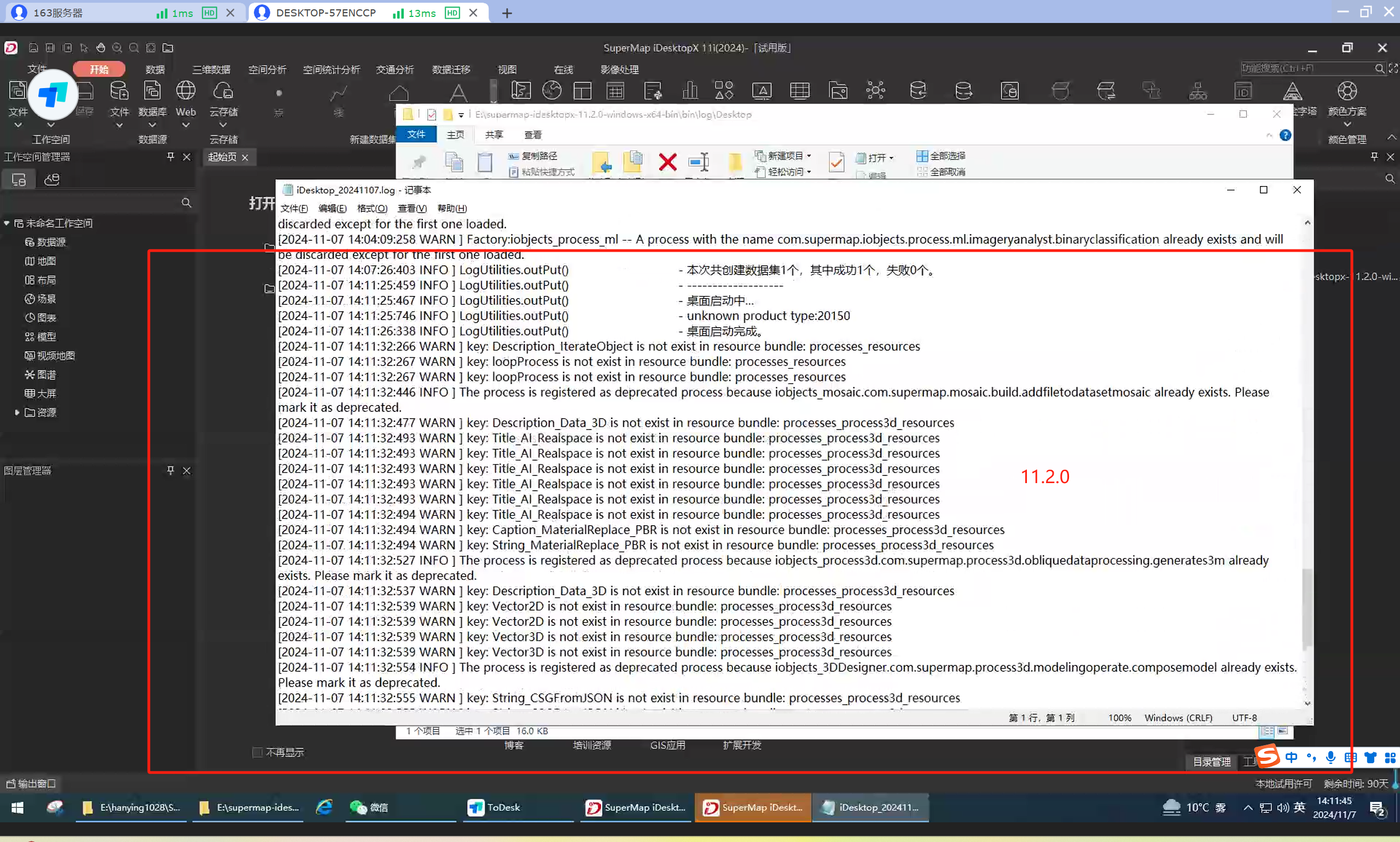Image resolution: width=1400 pixels, height=842 pixels.
Task: Pin the 图层管理器 panel
Action: 170,471
